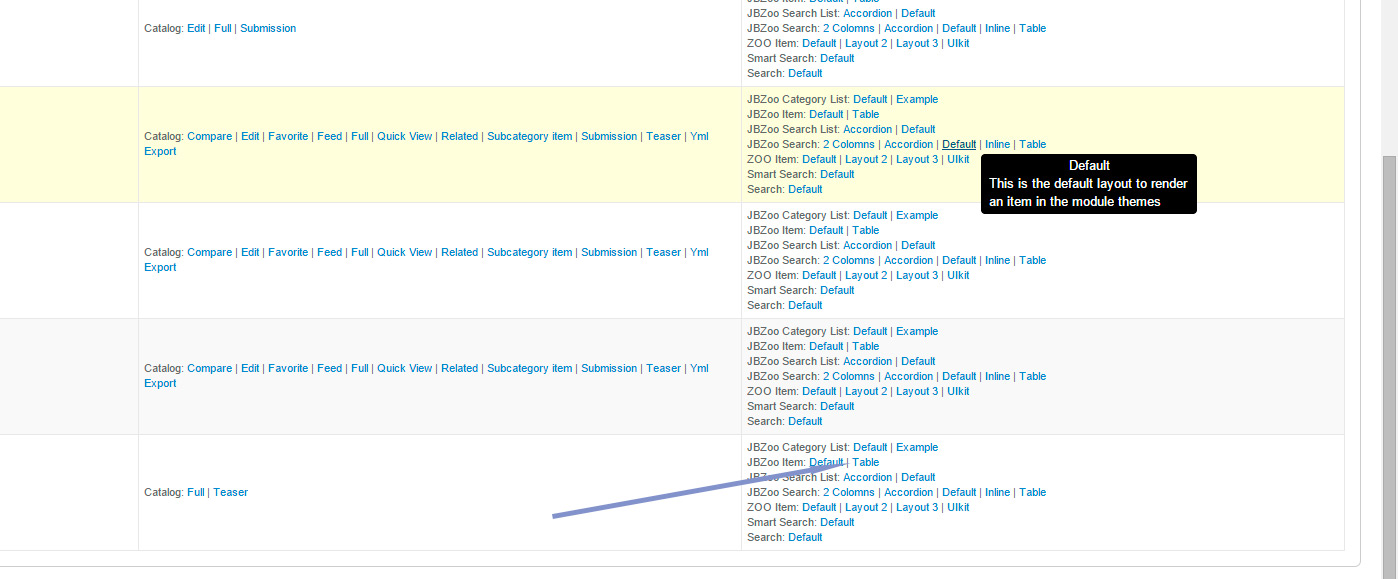Open JBZoo Search Inline in yellow highlighted row

tap(997, 144)
